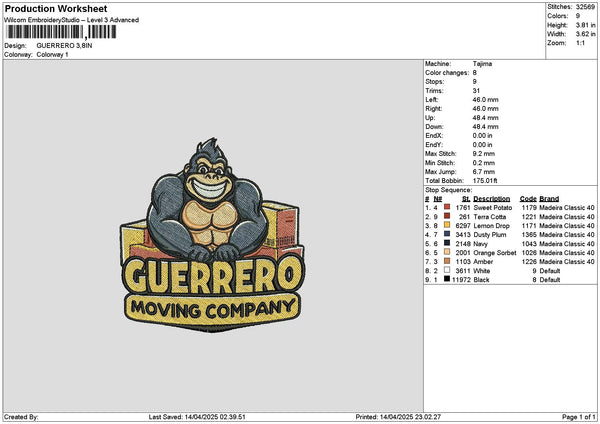Screen dimensions: 600x424
Task: Click the design name 'GUERRERO 3,8IN'
Action: tap(64, 46)
